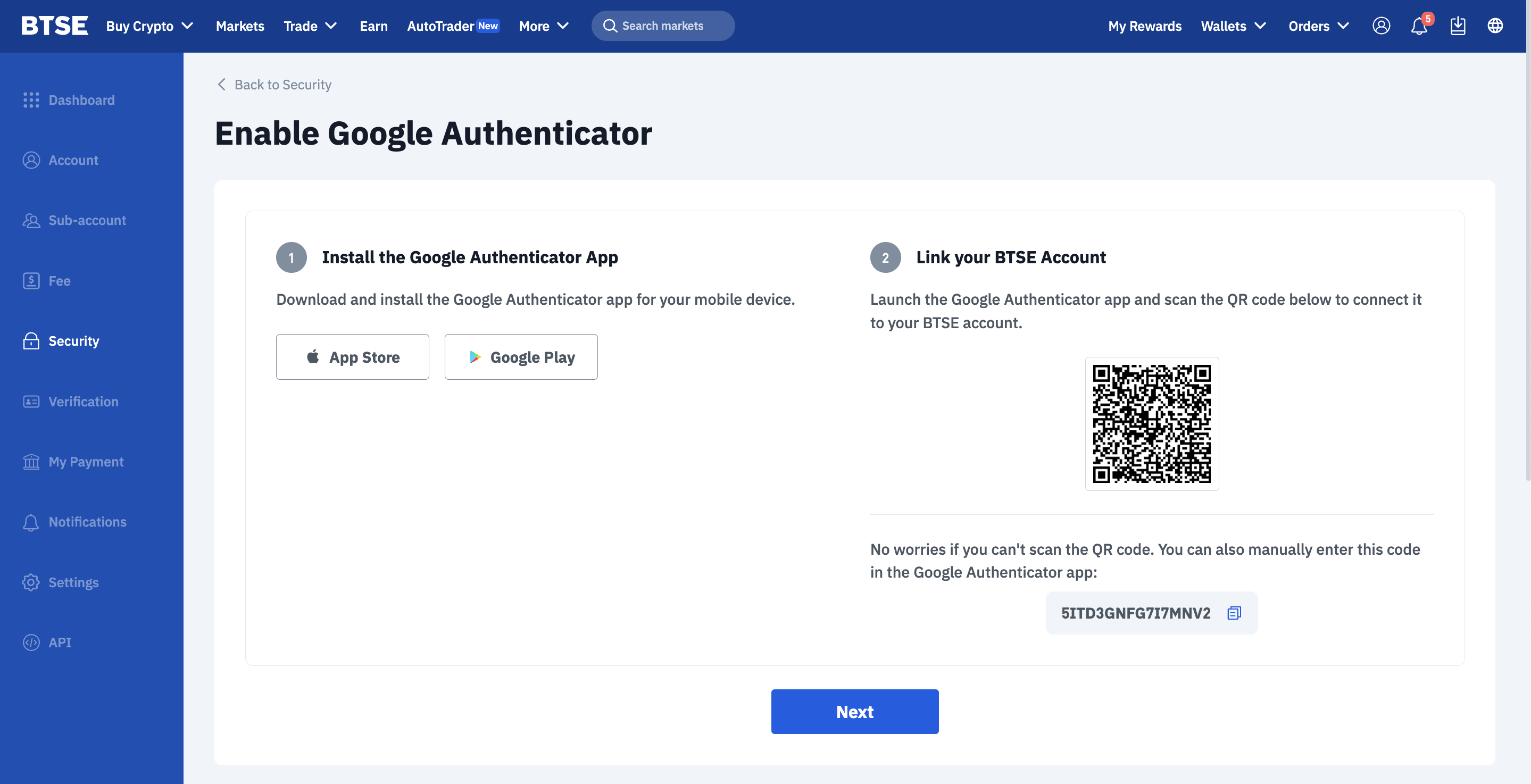Click the Google Play download button
The height and width of the screenshot is (784, 1531).
tap(521, 357)
